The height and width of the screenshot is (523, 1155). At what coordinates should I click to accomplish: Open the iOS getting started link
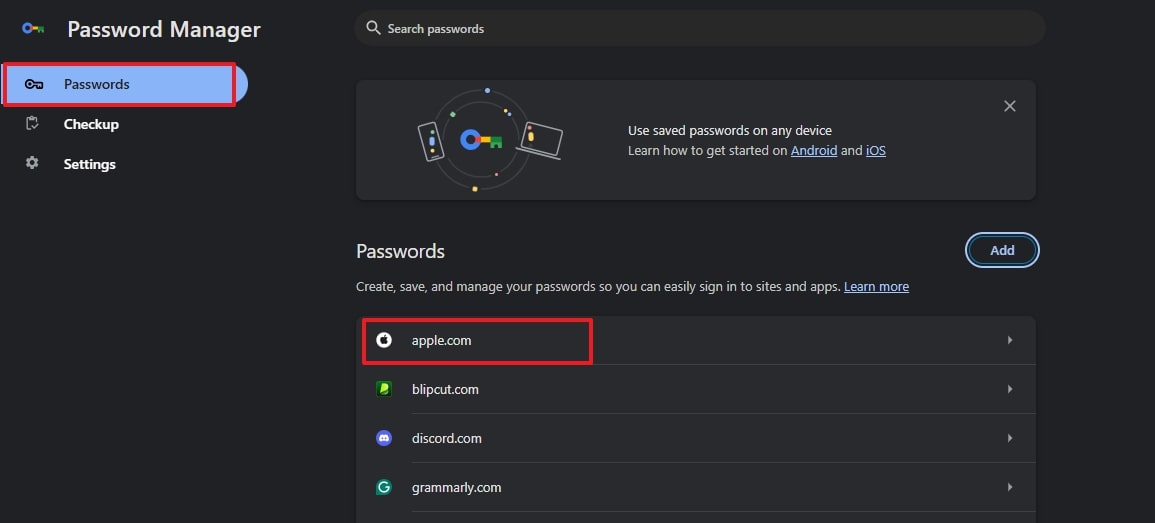(x=875, y=151)
